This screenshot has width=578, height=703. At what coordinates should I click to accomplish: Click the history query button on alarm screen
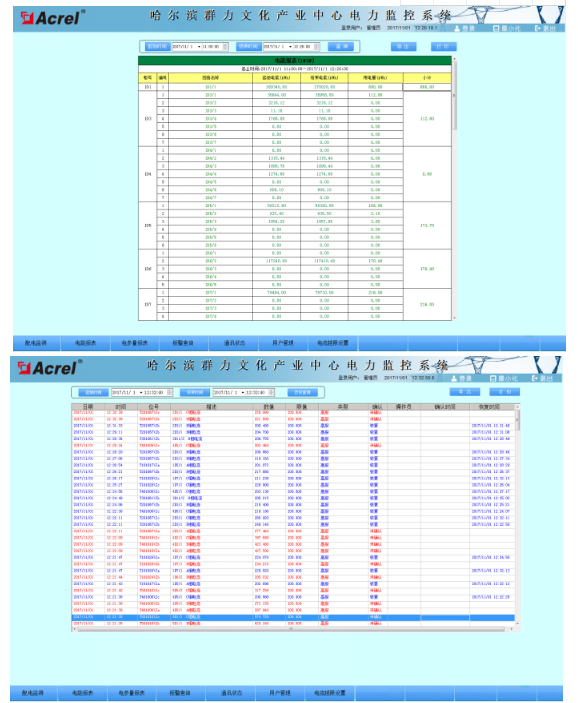[x=302, y=392]
